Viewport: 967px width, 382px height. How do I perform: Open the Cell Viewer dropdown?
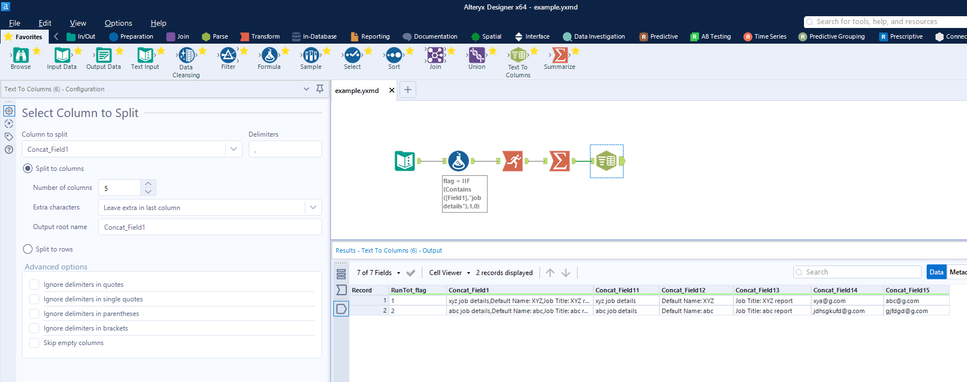tap(450, 272)
